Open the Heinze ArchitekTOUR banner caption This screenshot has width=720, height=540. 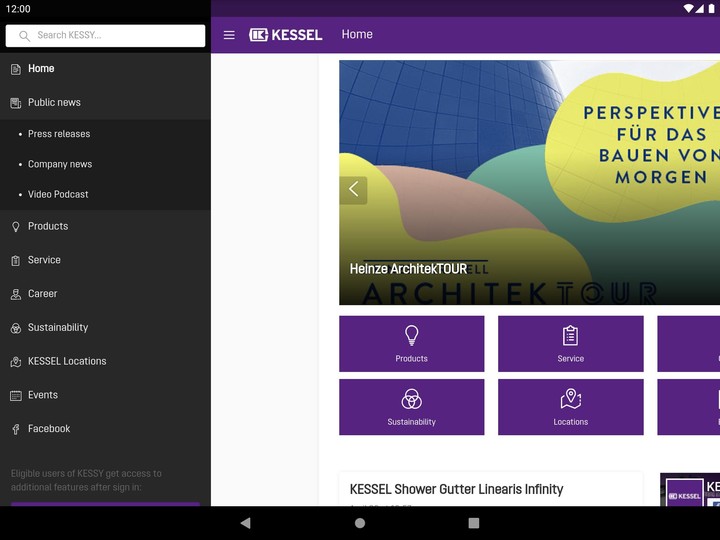[x=408, y=269]
